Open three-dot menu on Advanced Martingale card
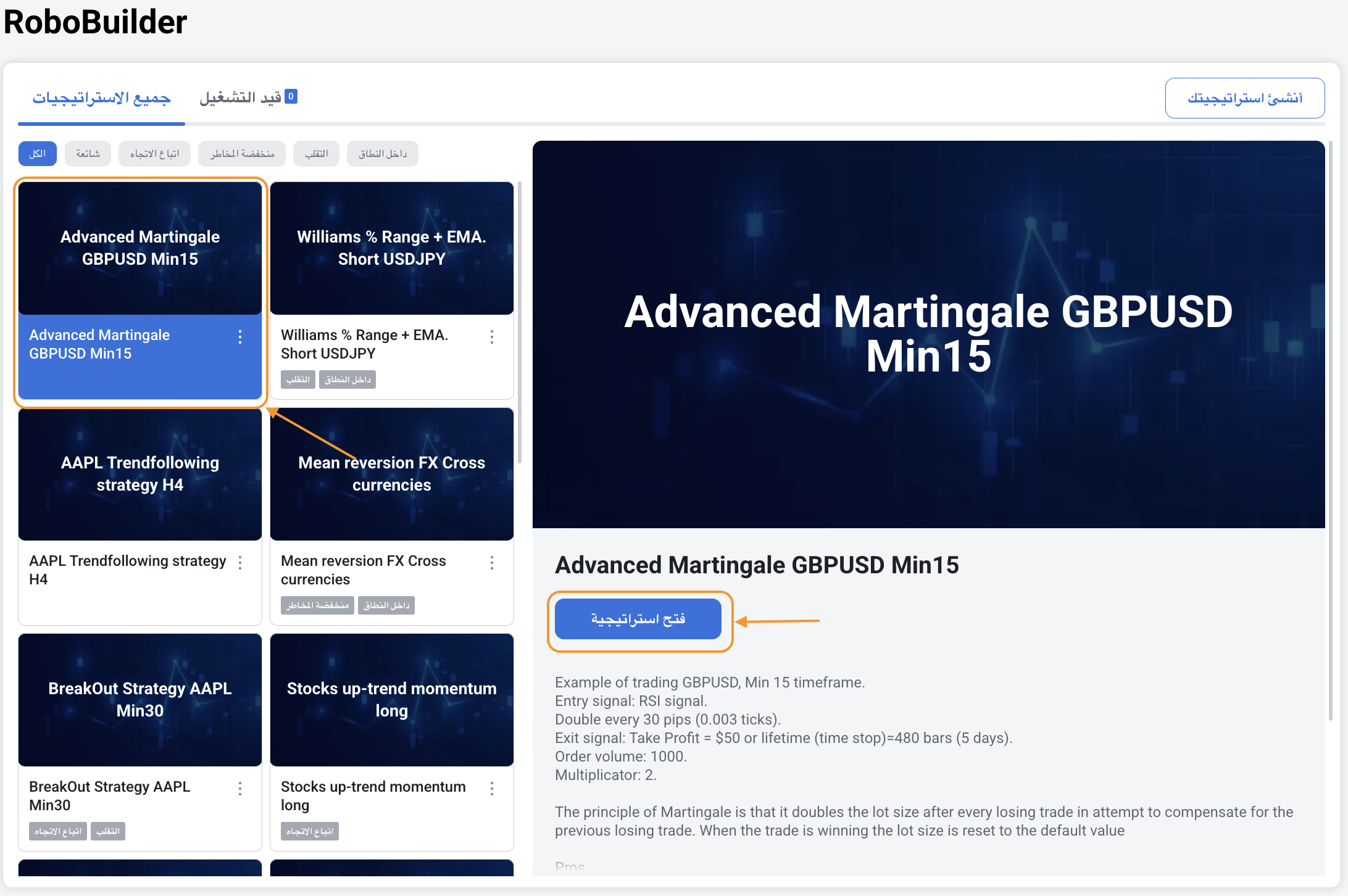 tap(240, 336)
